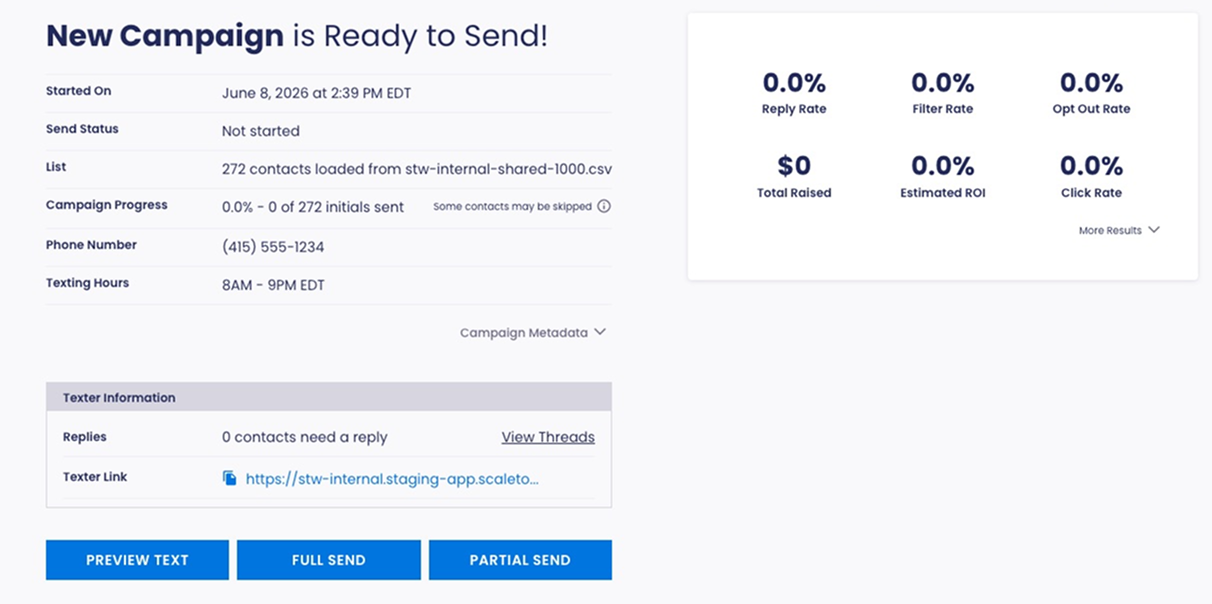Click the PREVIEW TEXT button
The width and height of the screenshot is (1212, 604).
(x=137, y=560)
